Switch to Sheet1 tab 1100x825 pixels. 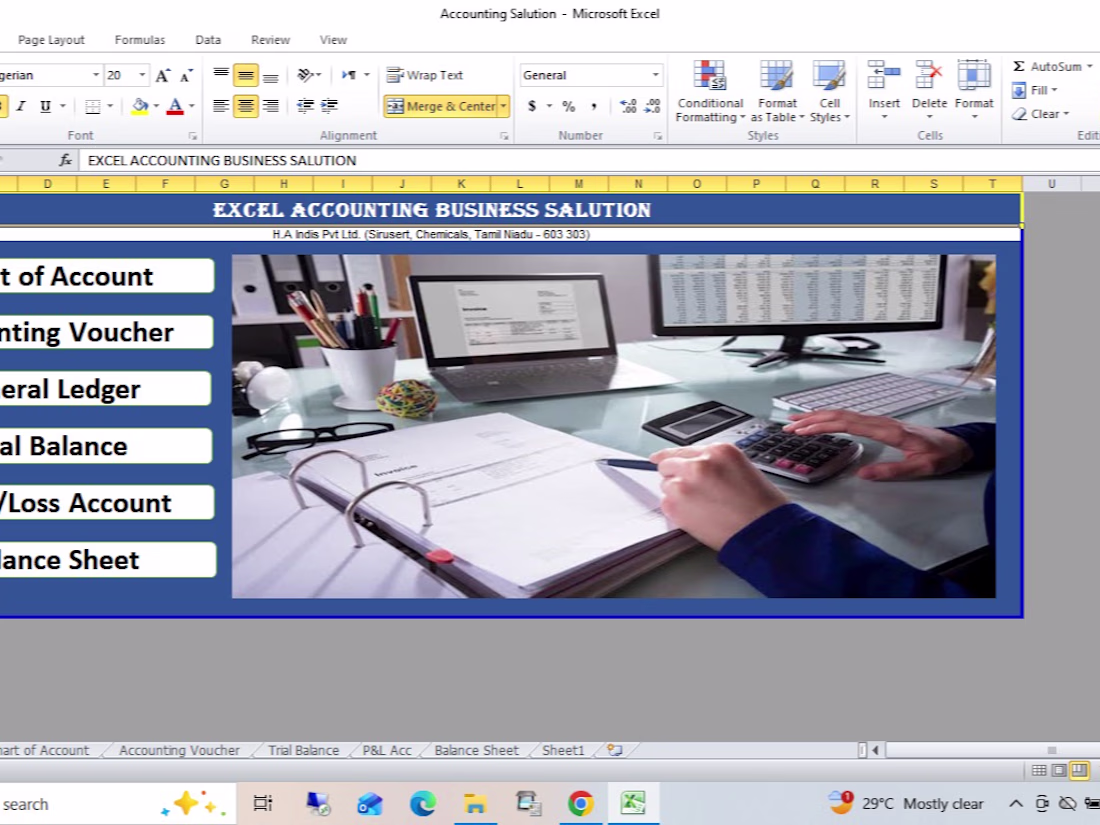[x=563, y=750]
